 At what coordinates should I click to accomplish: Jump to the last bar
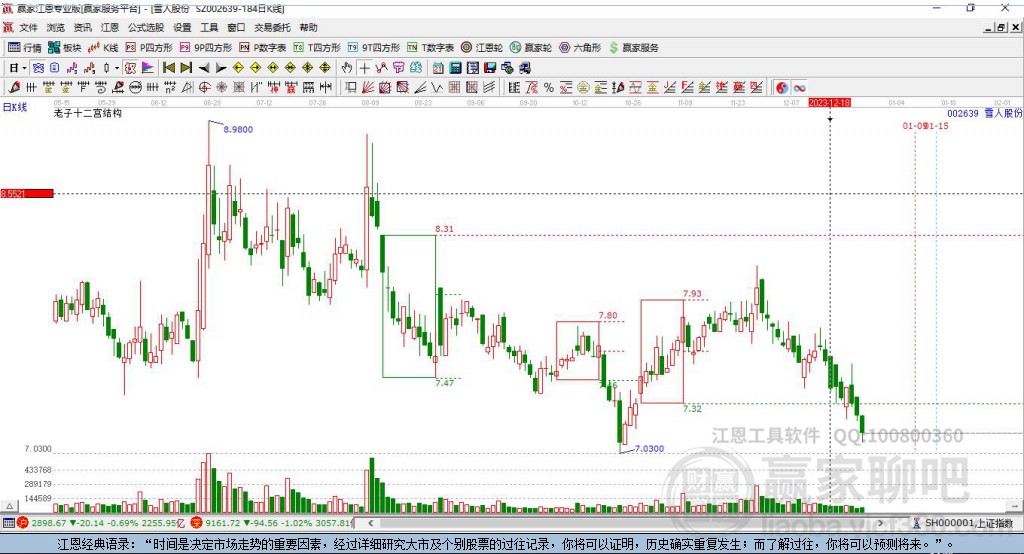point(186,68)
